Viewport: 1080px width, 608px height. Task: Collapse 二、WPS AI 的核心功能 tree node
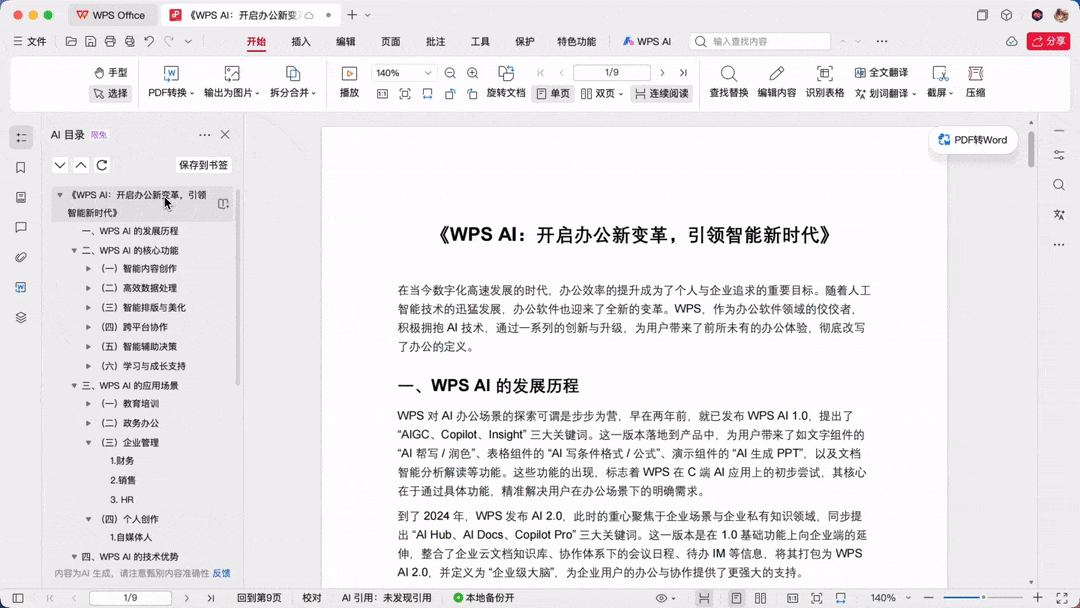pyautogui.click(x=74, y=251)
